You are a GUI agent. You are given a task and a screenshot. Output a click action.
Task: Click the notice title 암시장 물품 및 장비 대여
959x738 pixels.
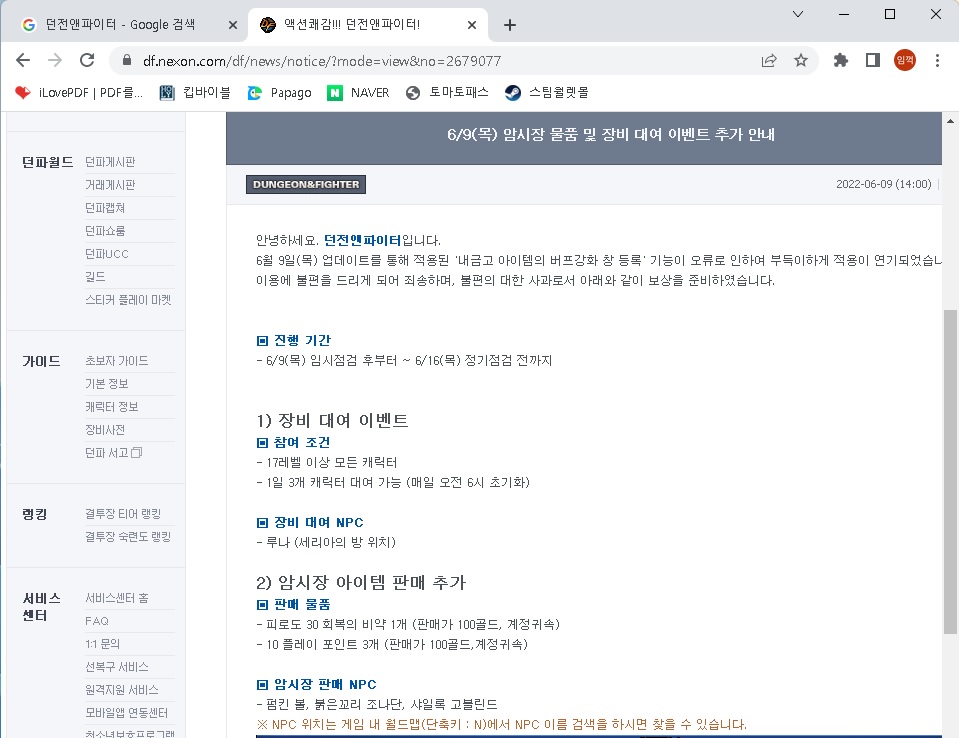[611, 135]
